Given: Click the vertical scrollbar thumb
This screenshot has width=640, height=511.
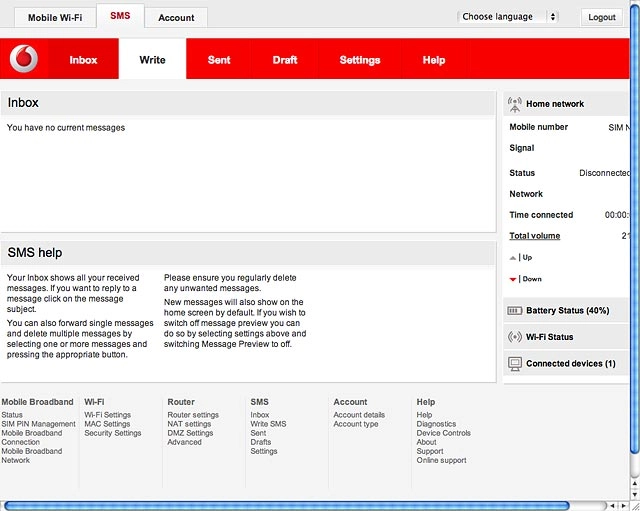Looking at the screenshot, I should (635, 227).
